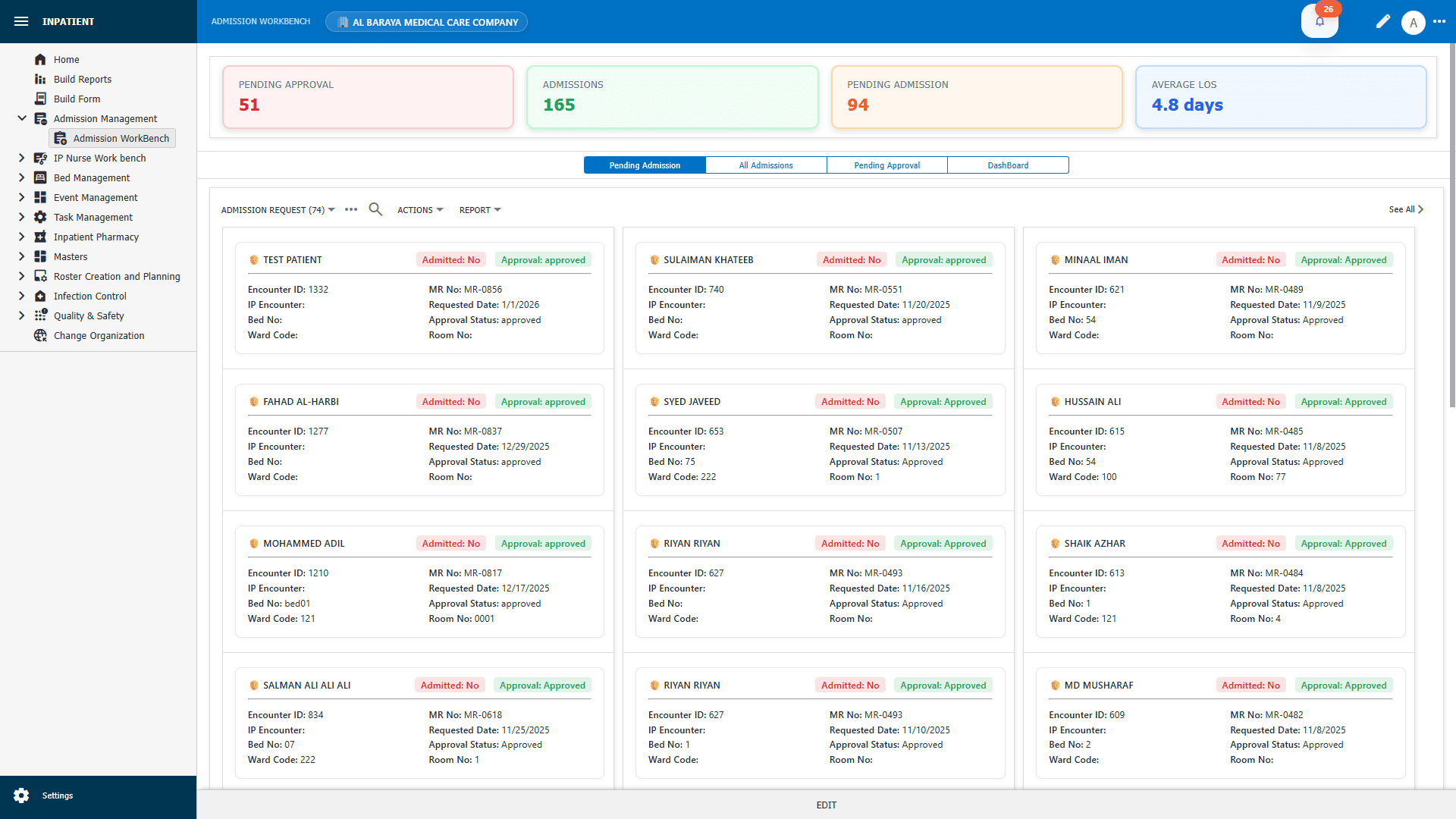Click the See All link

pos(1404,209)
